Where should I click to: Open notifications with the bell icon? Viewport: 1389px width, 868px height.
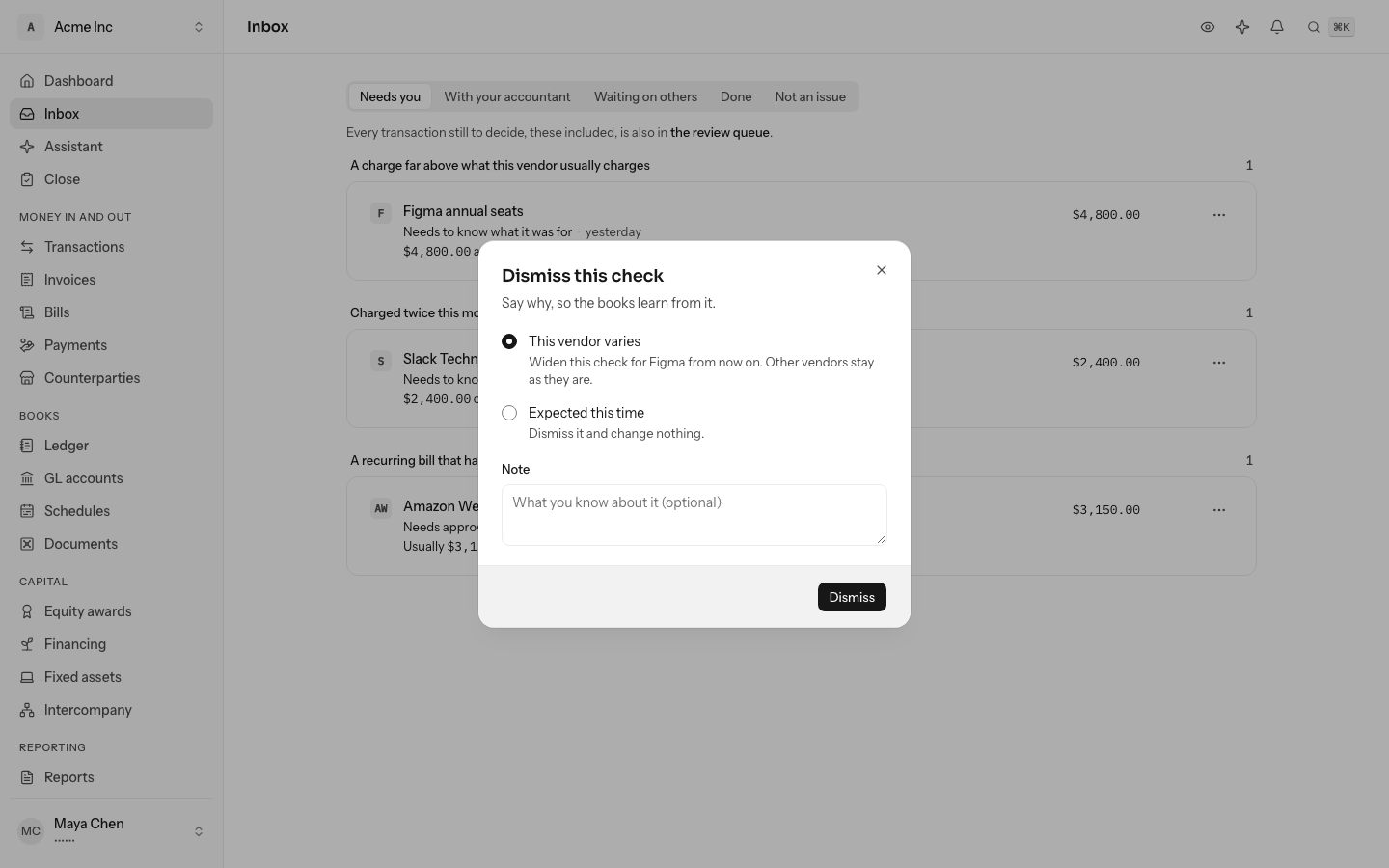click(x=1277, y=27)
